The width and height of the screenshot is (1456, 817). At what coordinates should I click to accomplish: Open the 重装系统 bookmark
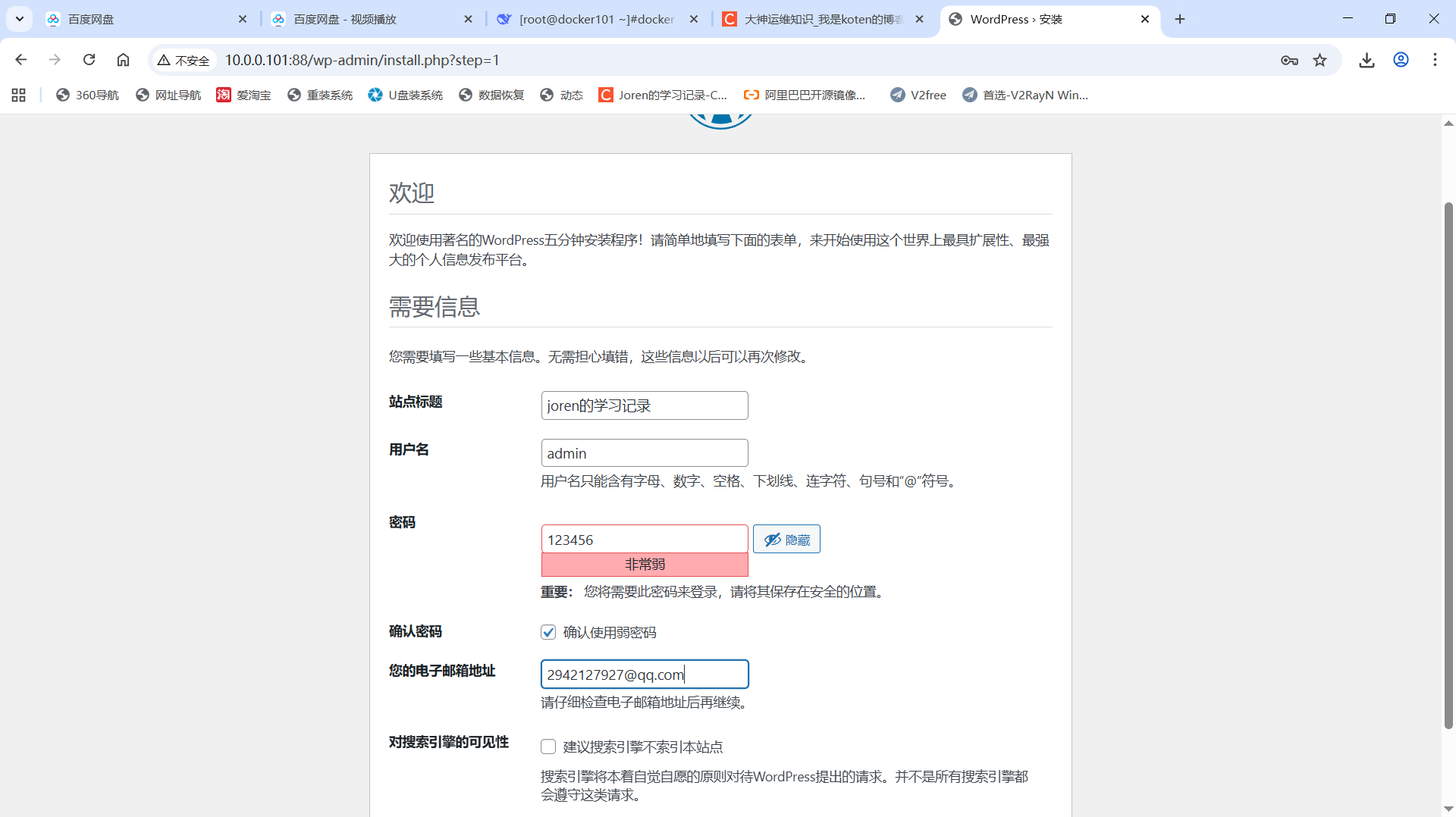pos(320,95)
